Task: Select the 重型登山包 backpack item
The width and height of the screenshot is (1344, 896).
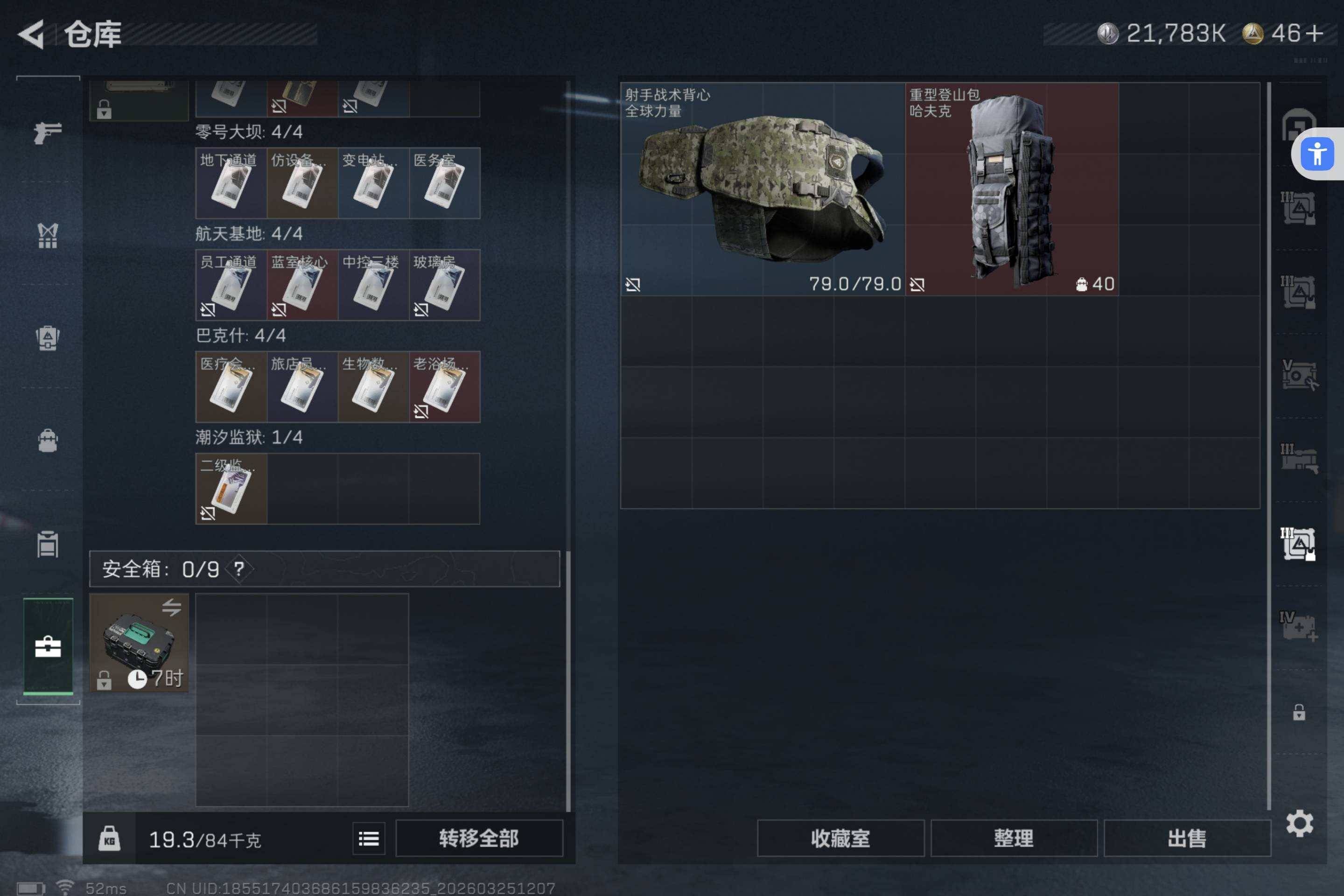Action: click(1012, 189)
